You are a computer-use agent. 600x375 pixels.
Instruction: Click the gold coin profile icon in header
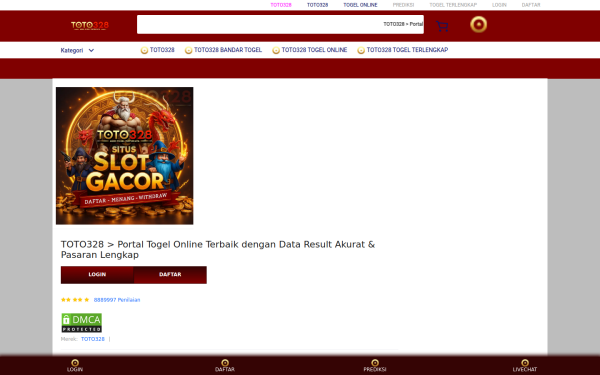tap(478, 24)
